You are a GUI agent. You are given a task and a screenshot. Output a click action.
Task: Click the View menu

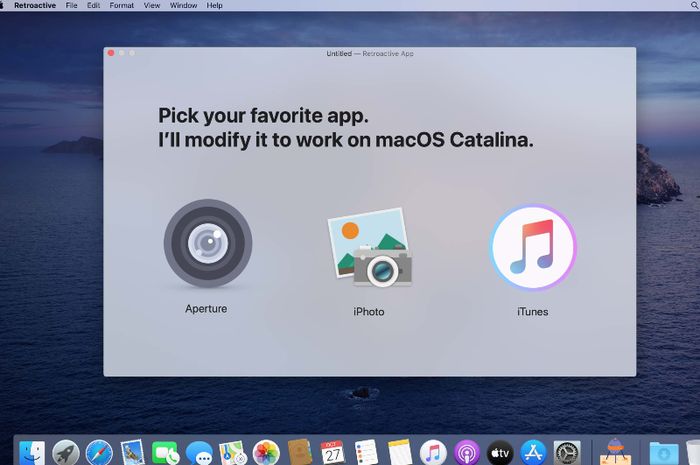151,6
